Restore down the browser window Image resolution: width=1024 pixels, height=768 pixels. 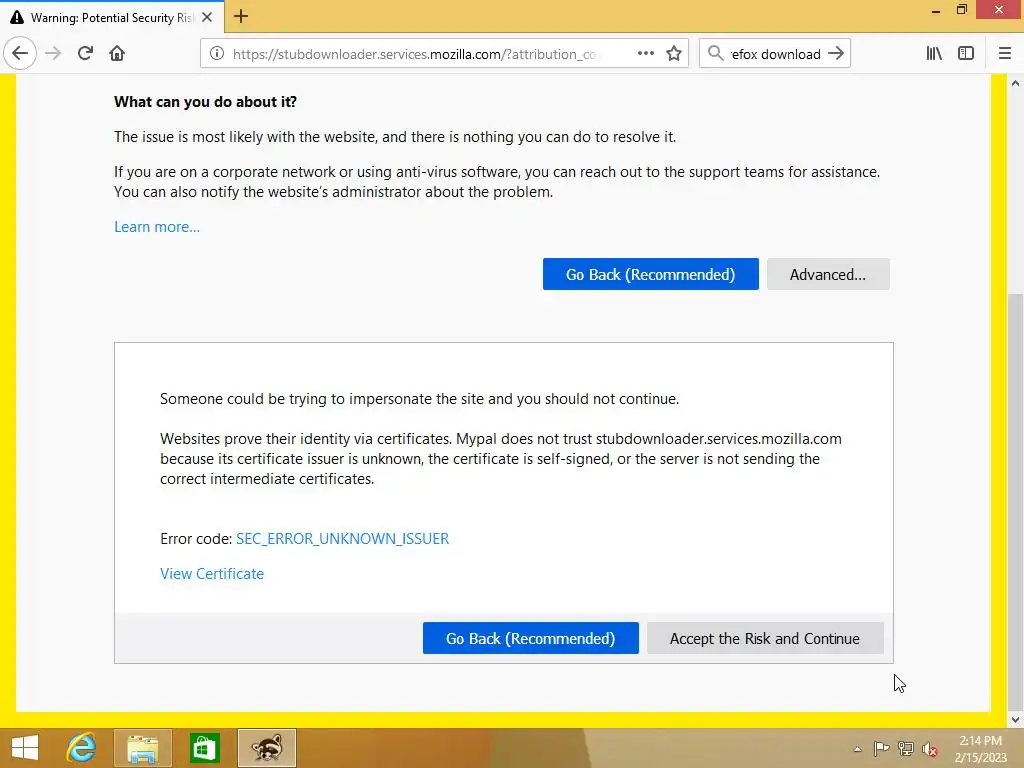(x=961, y=10)
